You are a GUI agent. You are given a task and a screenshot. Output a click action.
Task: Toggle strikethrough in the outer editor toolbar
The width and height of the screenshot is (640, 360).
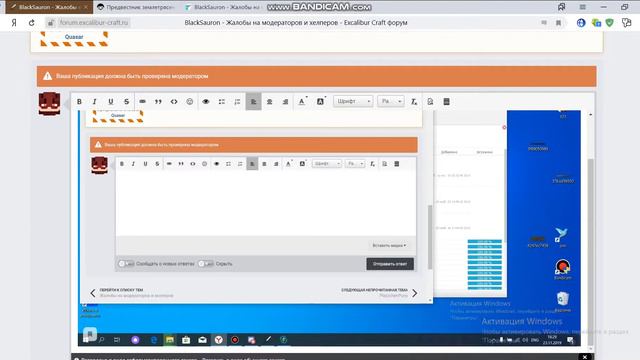pos(127,102)
